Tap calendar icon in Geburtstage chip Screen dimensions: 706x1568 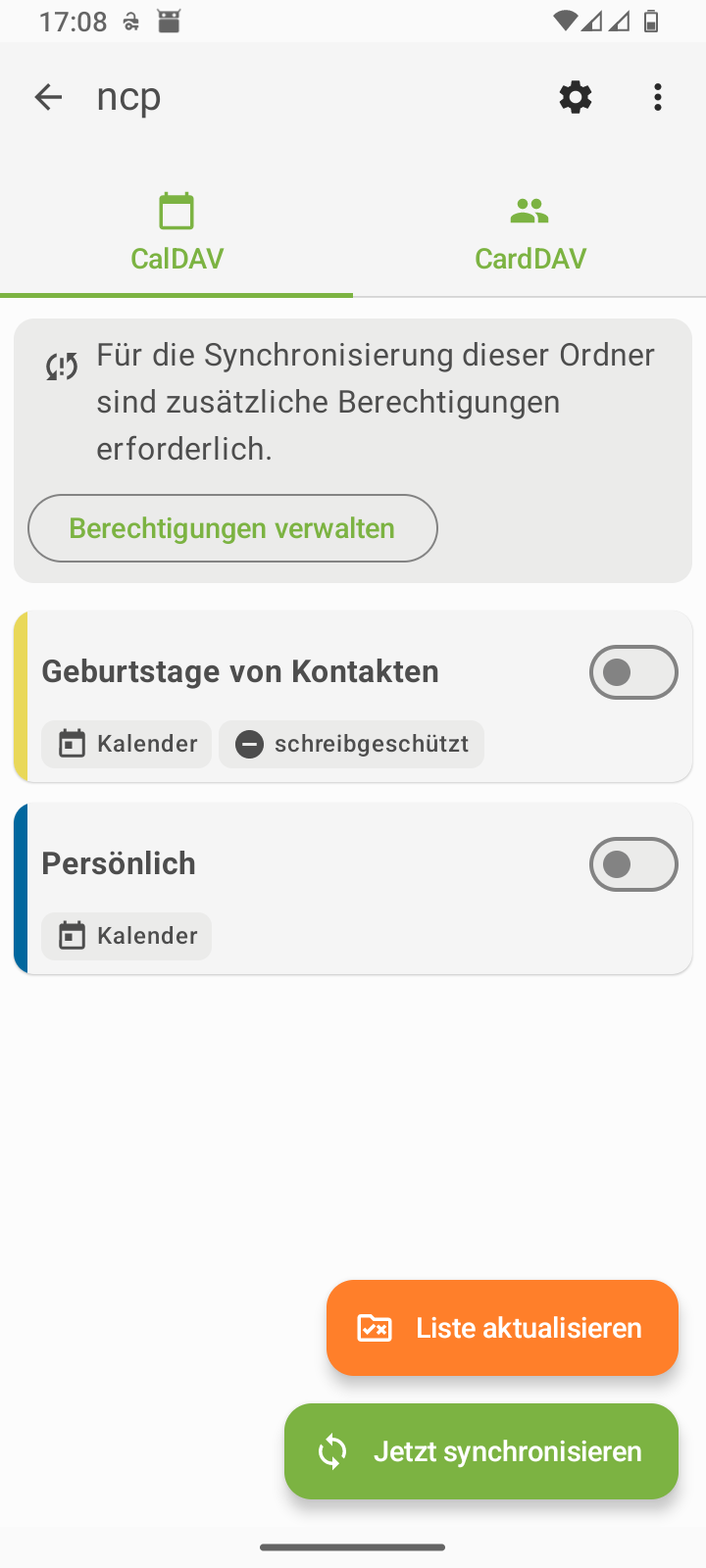point(73,744)
